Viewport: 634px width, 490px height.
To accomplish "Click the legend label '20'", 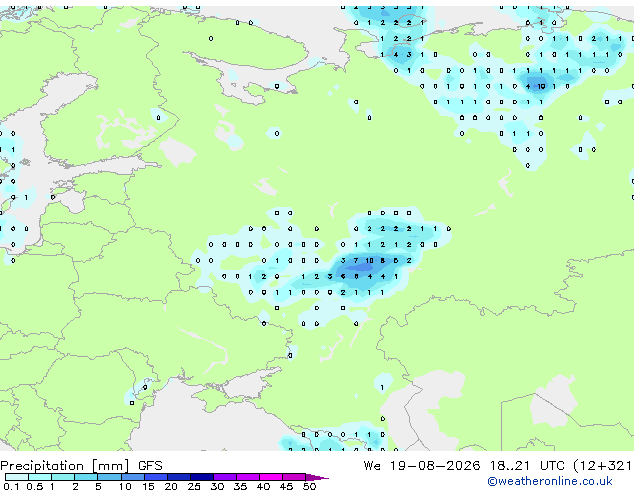I will coord(171,486).
